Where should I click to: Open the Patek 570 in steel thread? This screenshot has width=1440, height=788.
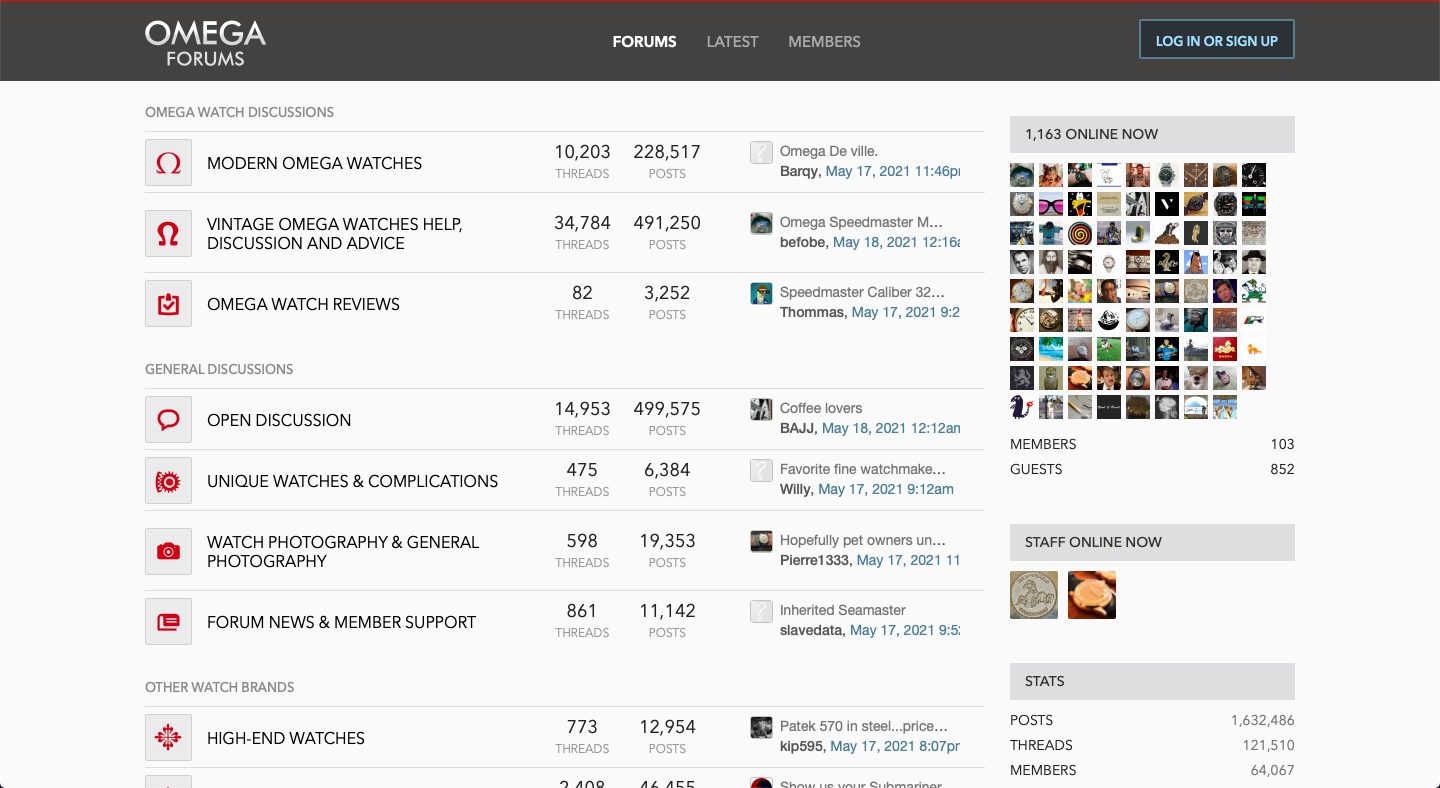(x=864, y=726)
